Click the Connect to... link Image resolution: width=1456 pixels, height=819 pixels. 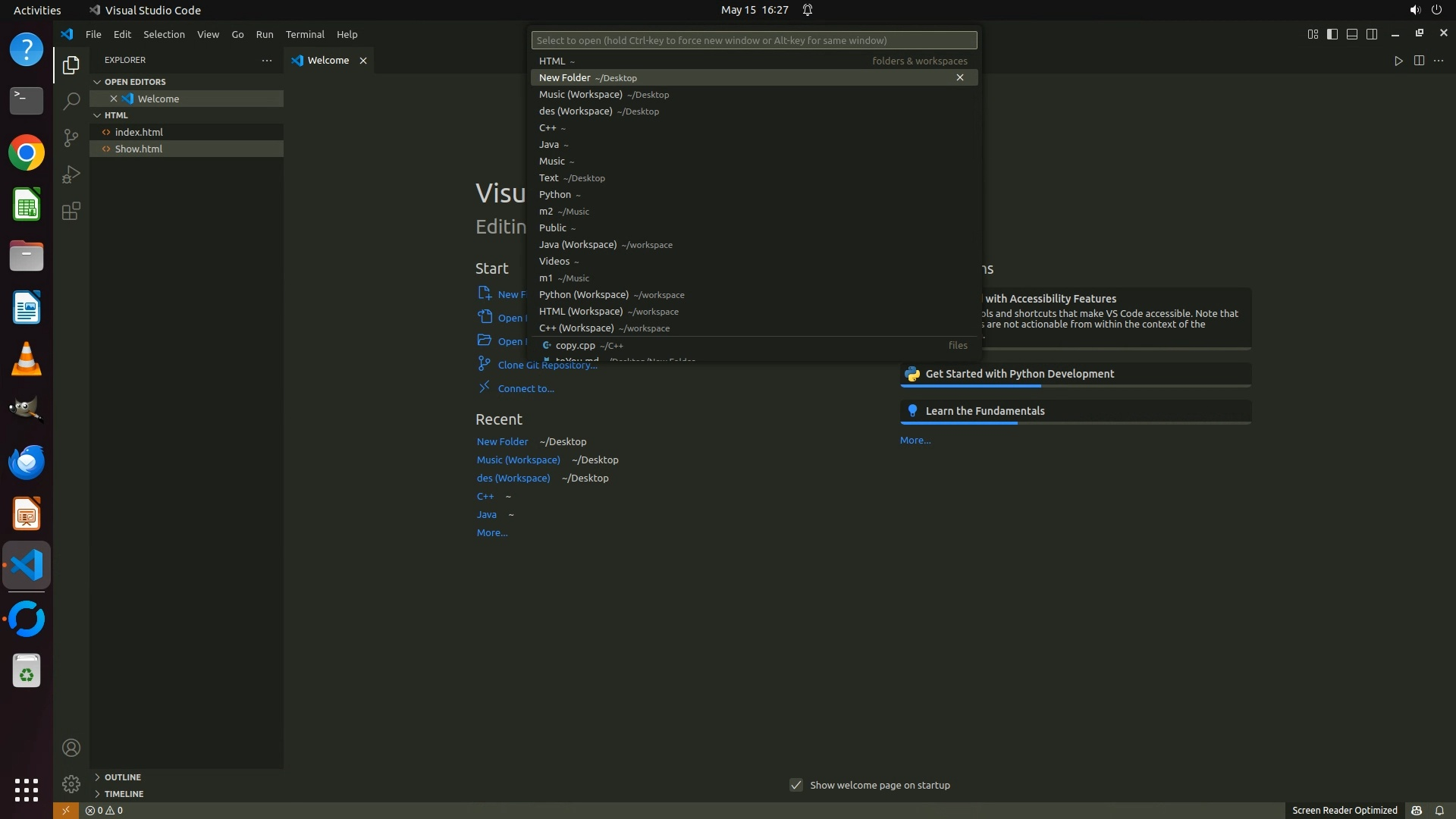coord(526,388)
